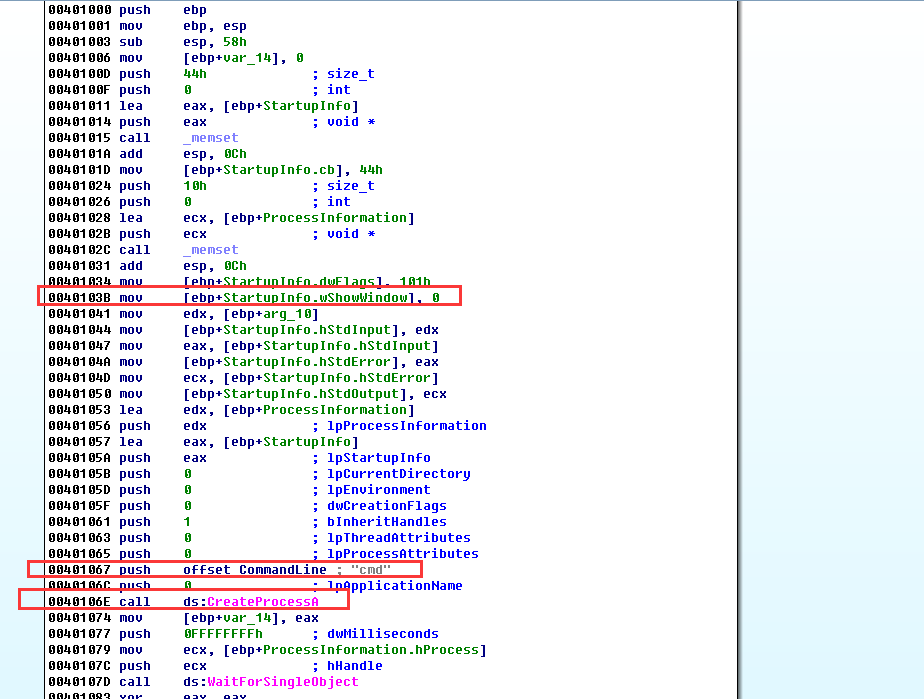Select add esp, 0Ch line at 00401031
Viewport: 924px width, 699px height.
[147, 266]
